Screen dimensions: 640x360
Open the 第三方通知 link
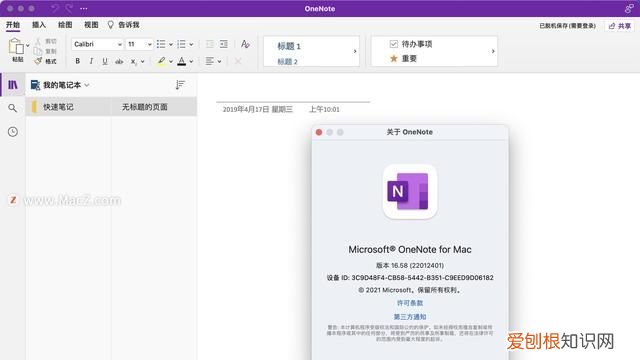pyautogui.click(x=410, y=317)
